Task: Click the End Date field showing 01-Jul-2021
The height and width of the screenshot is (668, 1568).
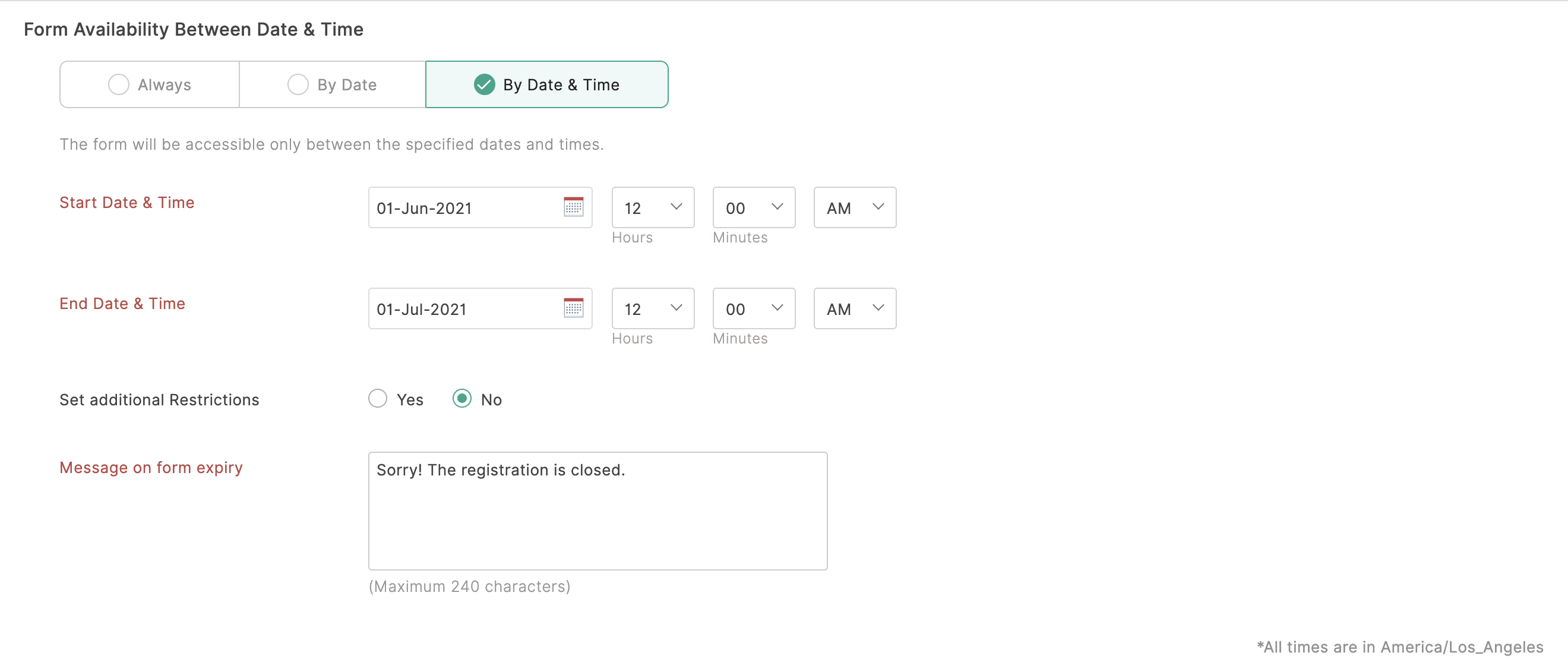Action: (x=463, y=308)
